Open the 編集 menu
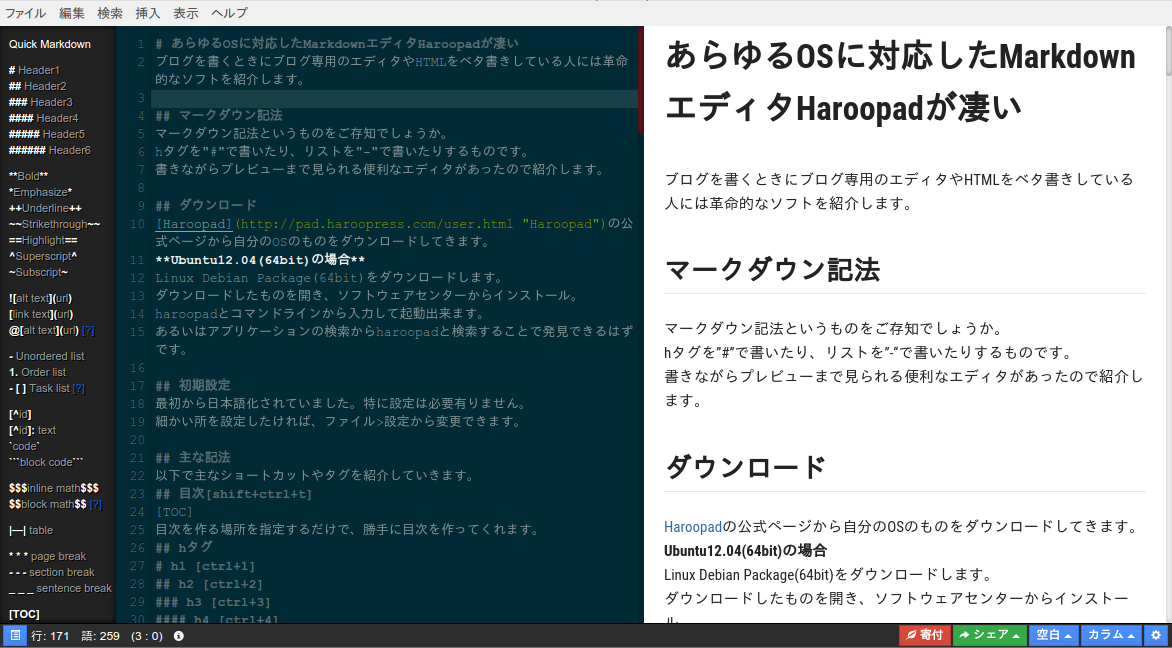Viewport: 1172px width, 648px height. point(72,13)
